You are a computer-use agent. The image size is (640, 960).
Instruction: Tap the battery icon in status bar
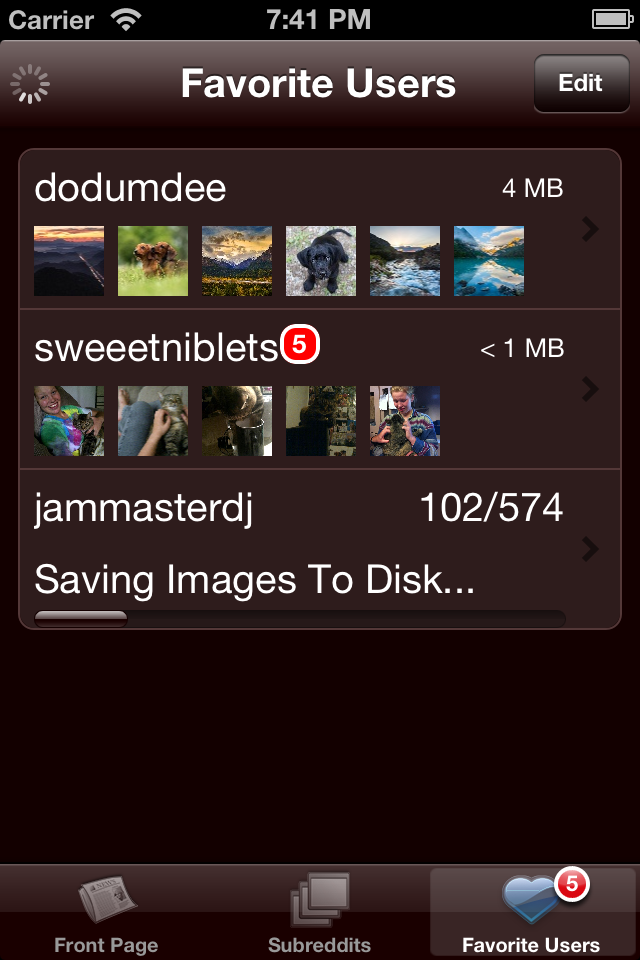pos(610,19)
